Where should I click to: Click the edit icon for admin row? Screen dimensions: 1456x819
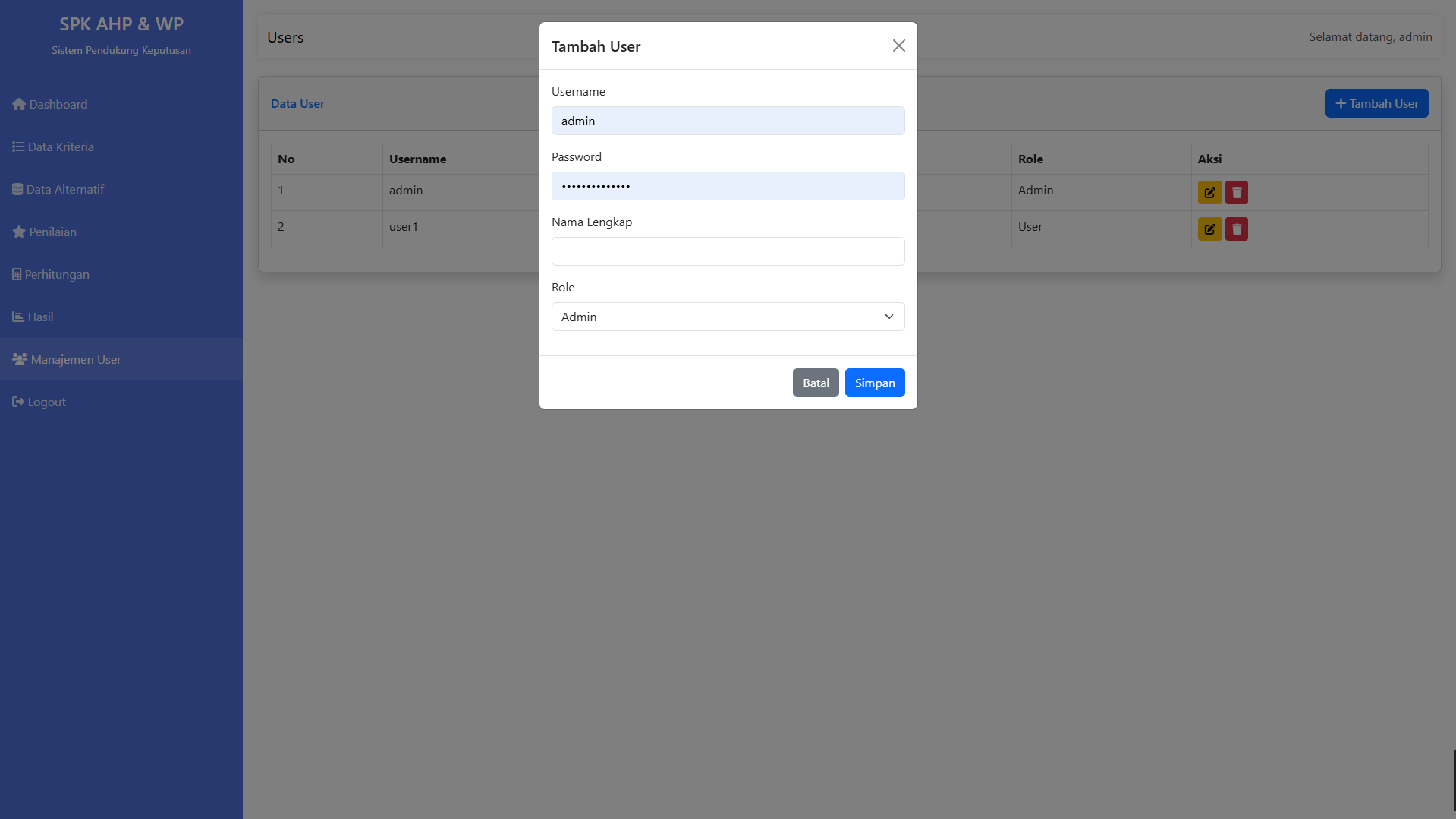[1209, 193]
